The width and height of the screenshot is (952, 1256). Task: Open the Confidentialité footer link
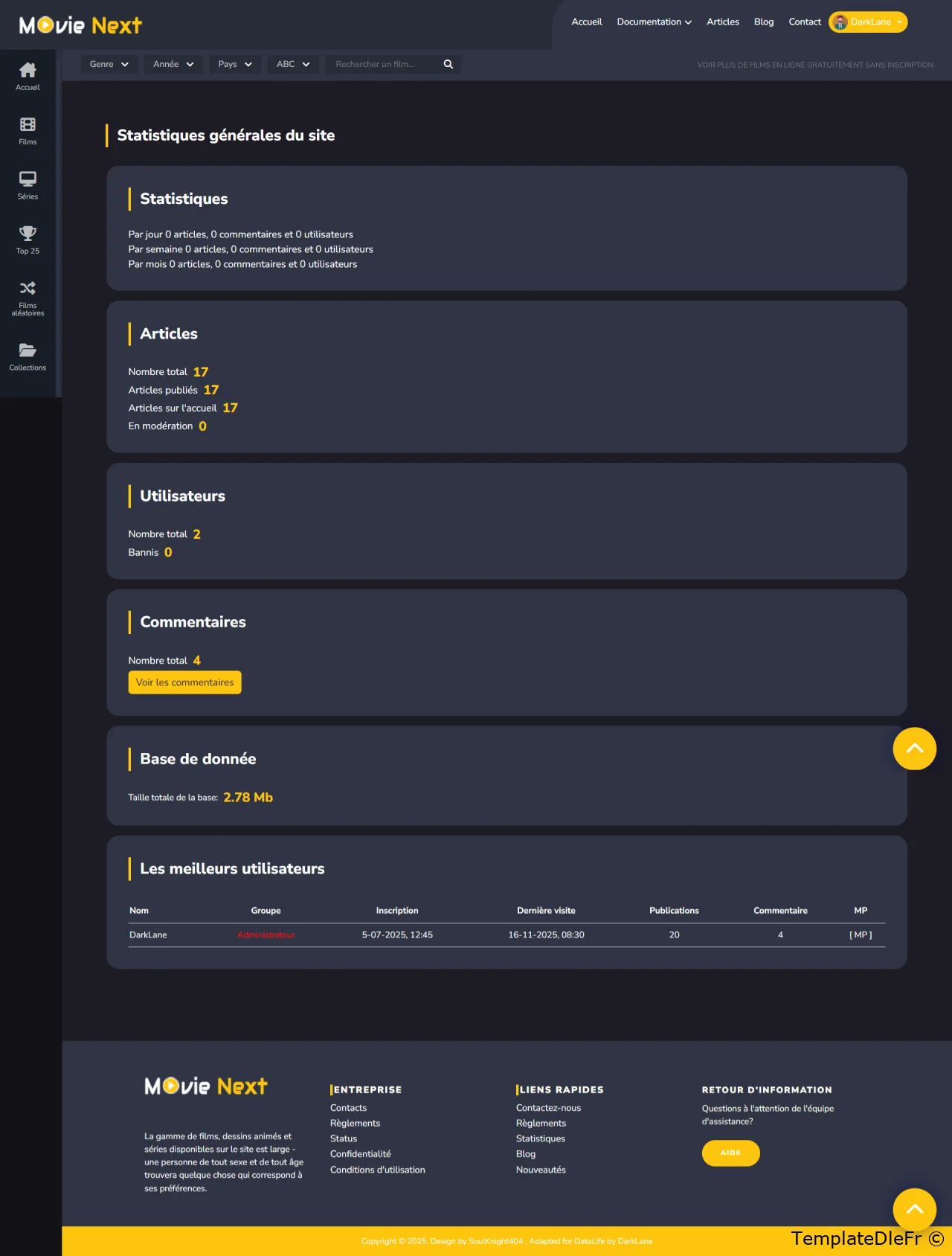(361, 1154)
